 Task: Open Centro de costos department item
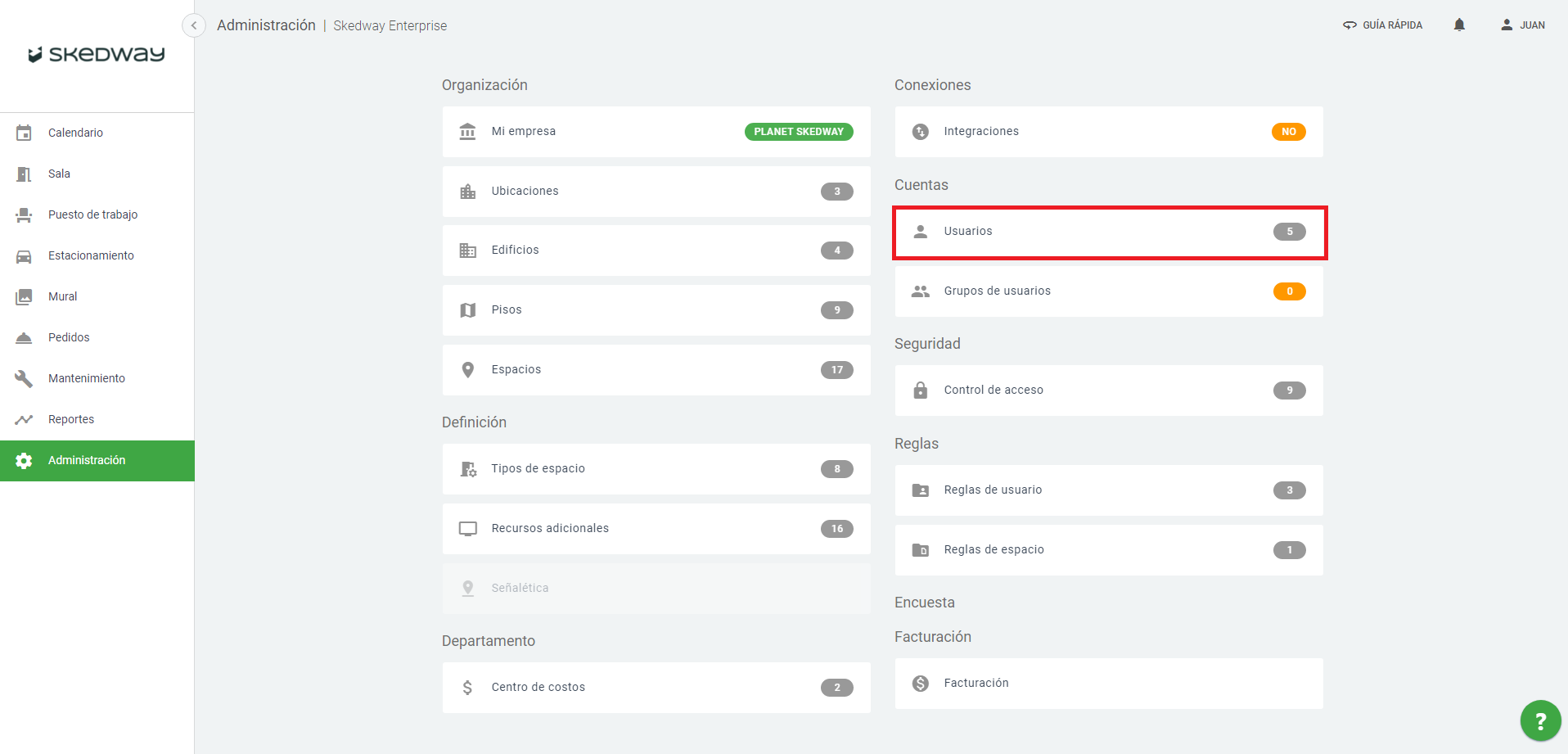[x=656, y=688]
